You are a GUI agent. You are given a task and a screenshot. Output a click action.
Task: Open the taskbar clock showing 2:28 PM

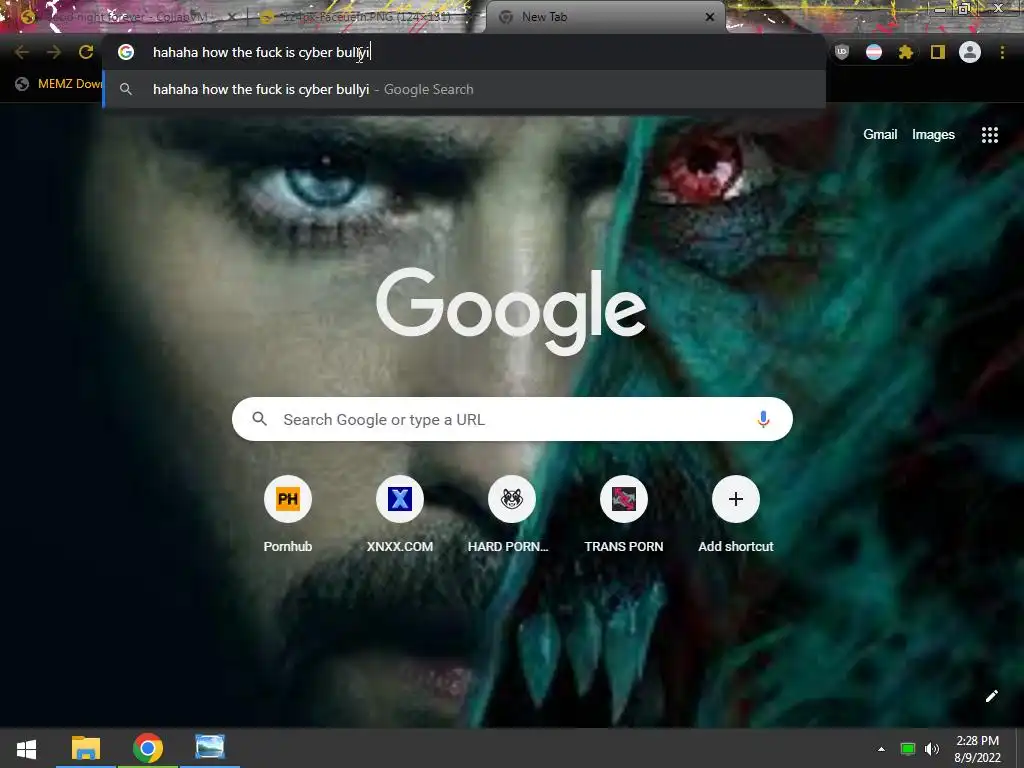coord(978,749)
